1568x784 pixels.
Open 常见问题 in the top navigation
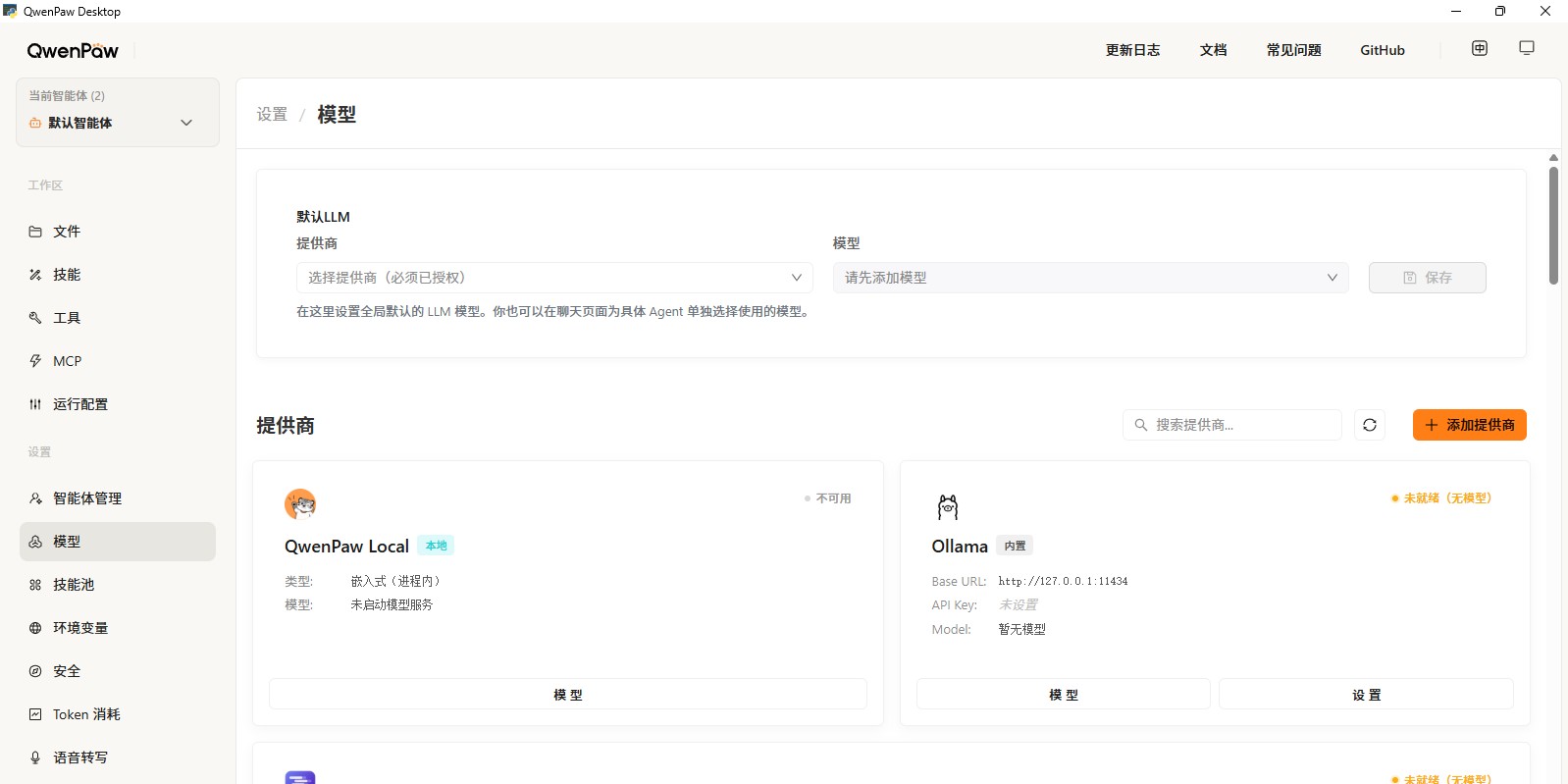click(x=1294, y=50)
